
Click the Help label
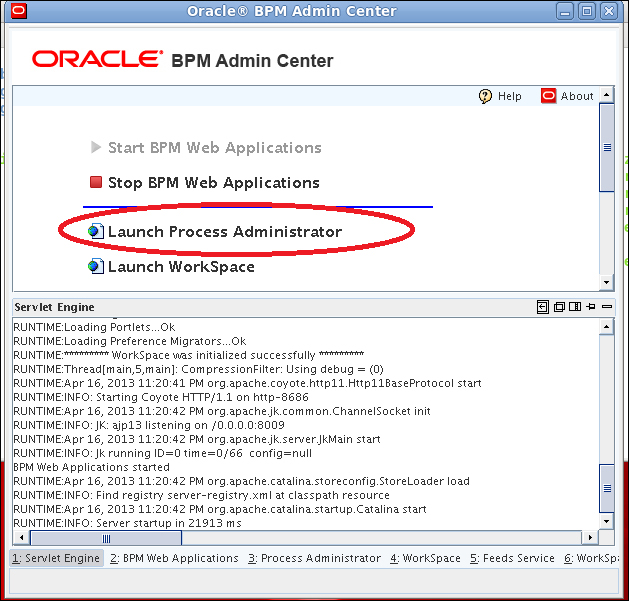tap(509, 96)
